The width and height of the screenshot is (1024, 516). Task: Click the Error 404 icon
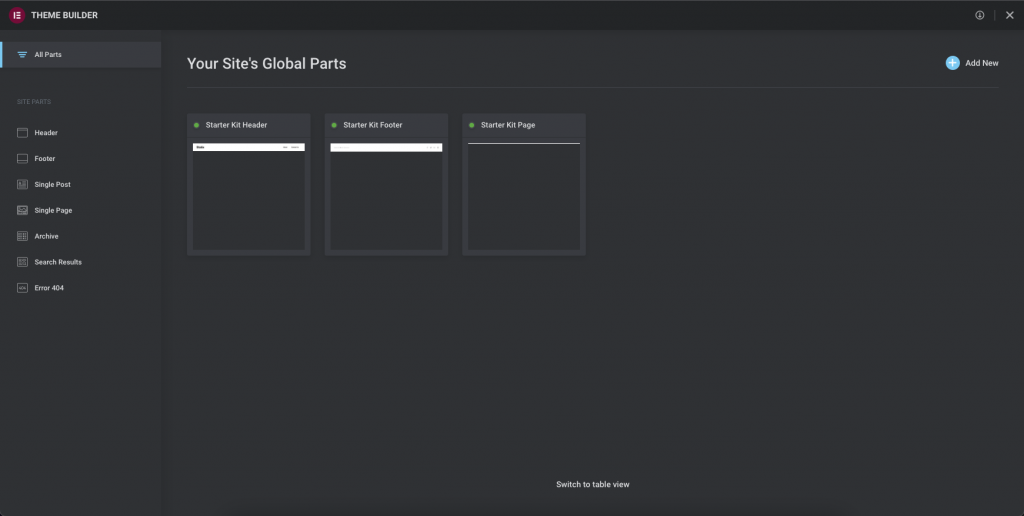pyautogui.click(x=22, y=288)
